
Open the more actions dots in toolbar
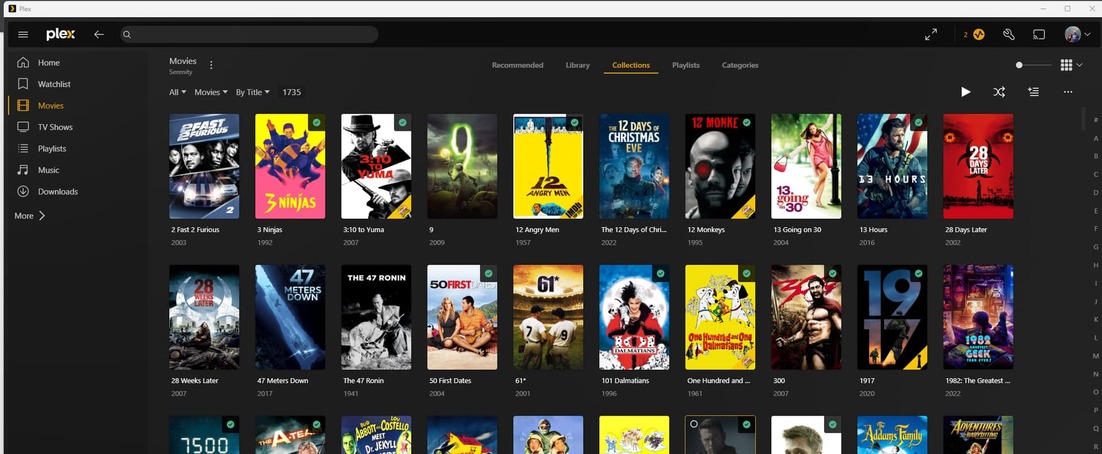[1068, 92]
